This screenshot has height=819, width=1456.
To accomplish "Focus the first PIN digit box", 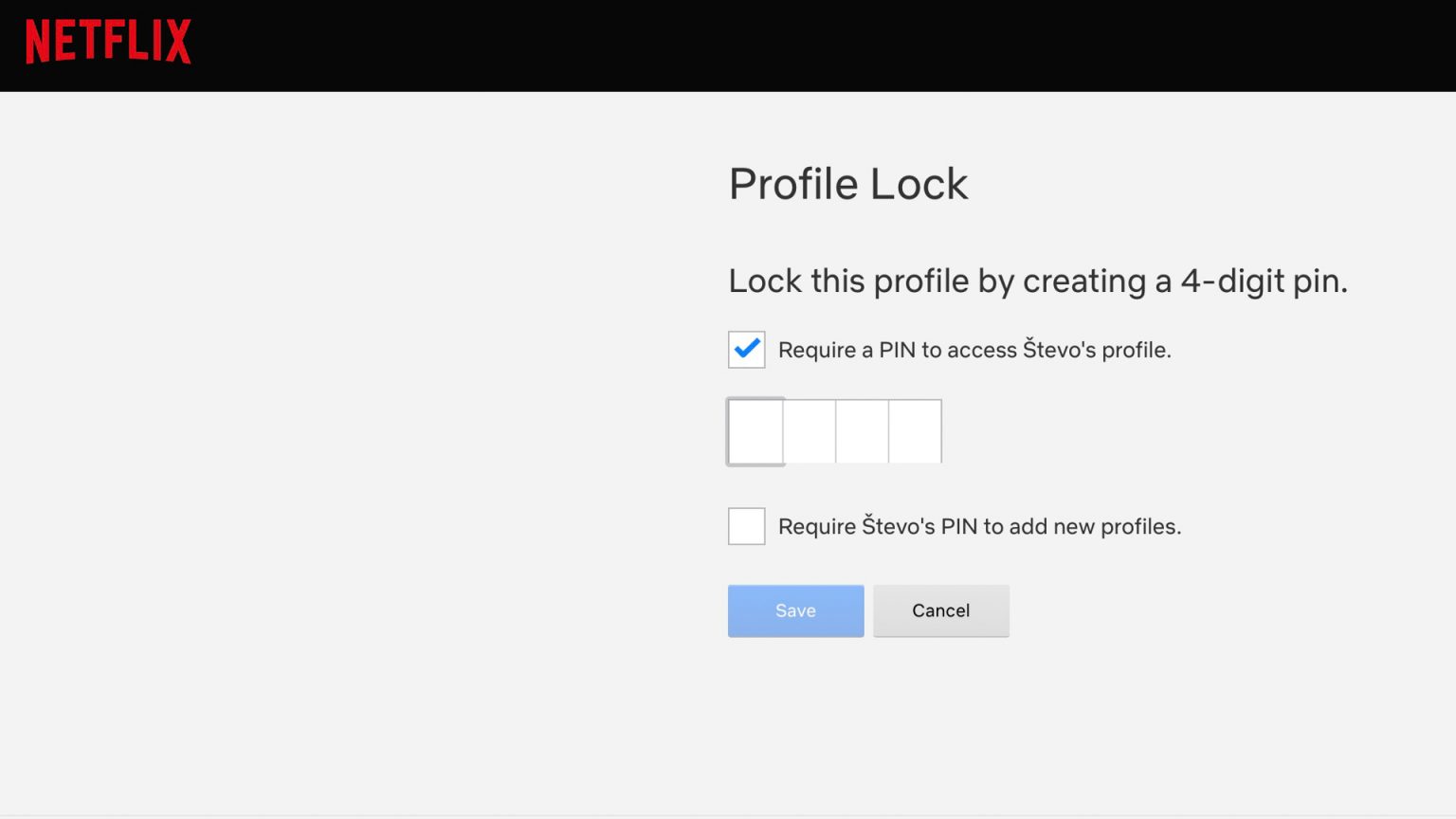I will tap(755, 431).
